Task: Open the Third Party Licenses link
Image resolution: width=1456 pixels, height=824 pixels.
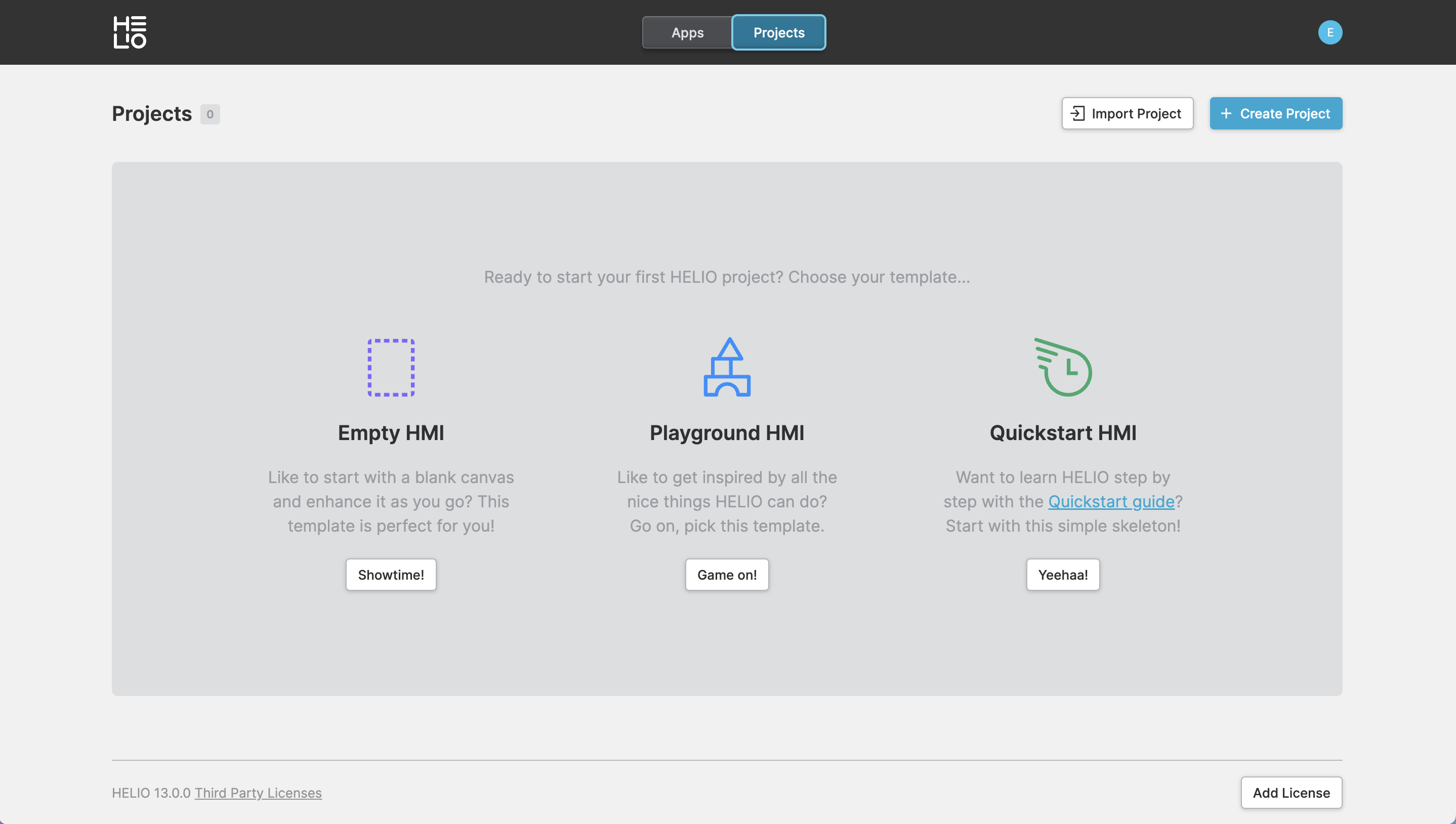Action: pyautogui.click(x=258, y=793)
